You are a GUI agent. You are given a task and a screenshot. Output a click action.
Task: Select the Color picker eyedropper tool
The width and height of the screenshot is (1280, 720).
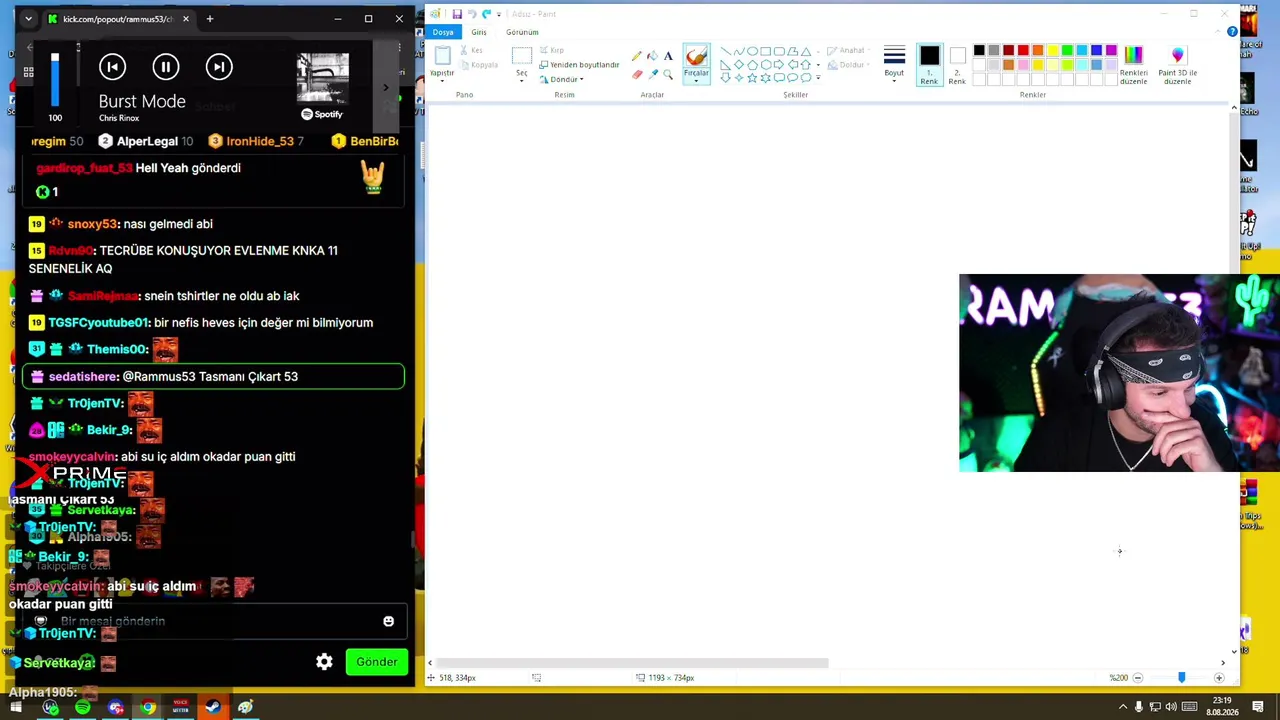pos(652,74)
